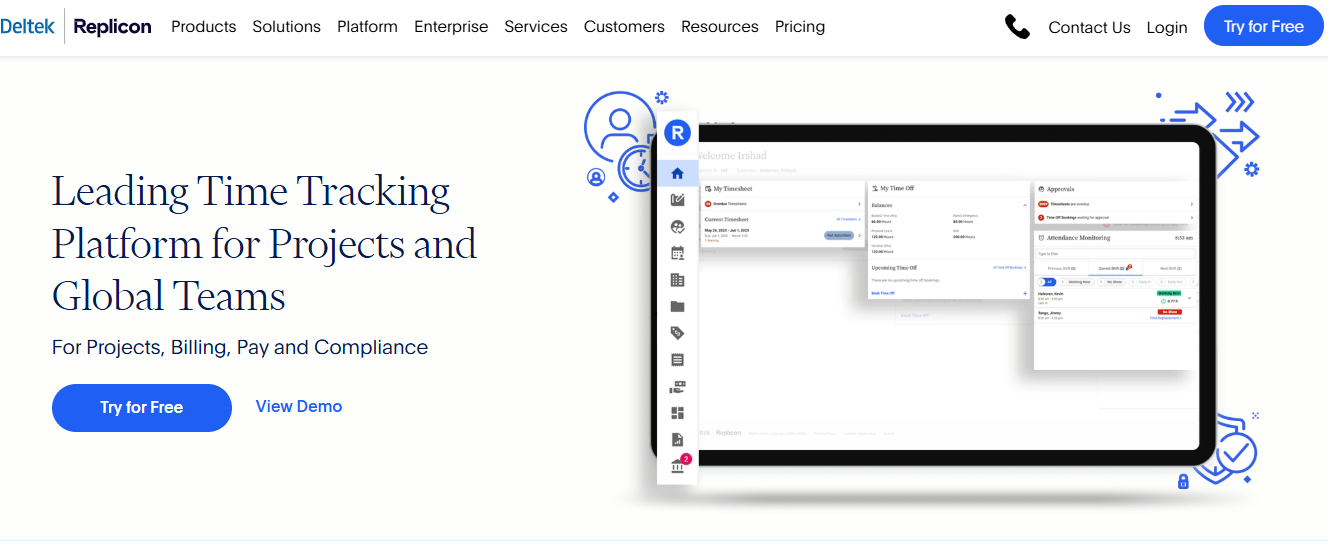Click the My Time Off card heading
The height and width of the screenshot is (541, 1328).
point(897,188)
